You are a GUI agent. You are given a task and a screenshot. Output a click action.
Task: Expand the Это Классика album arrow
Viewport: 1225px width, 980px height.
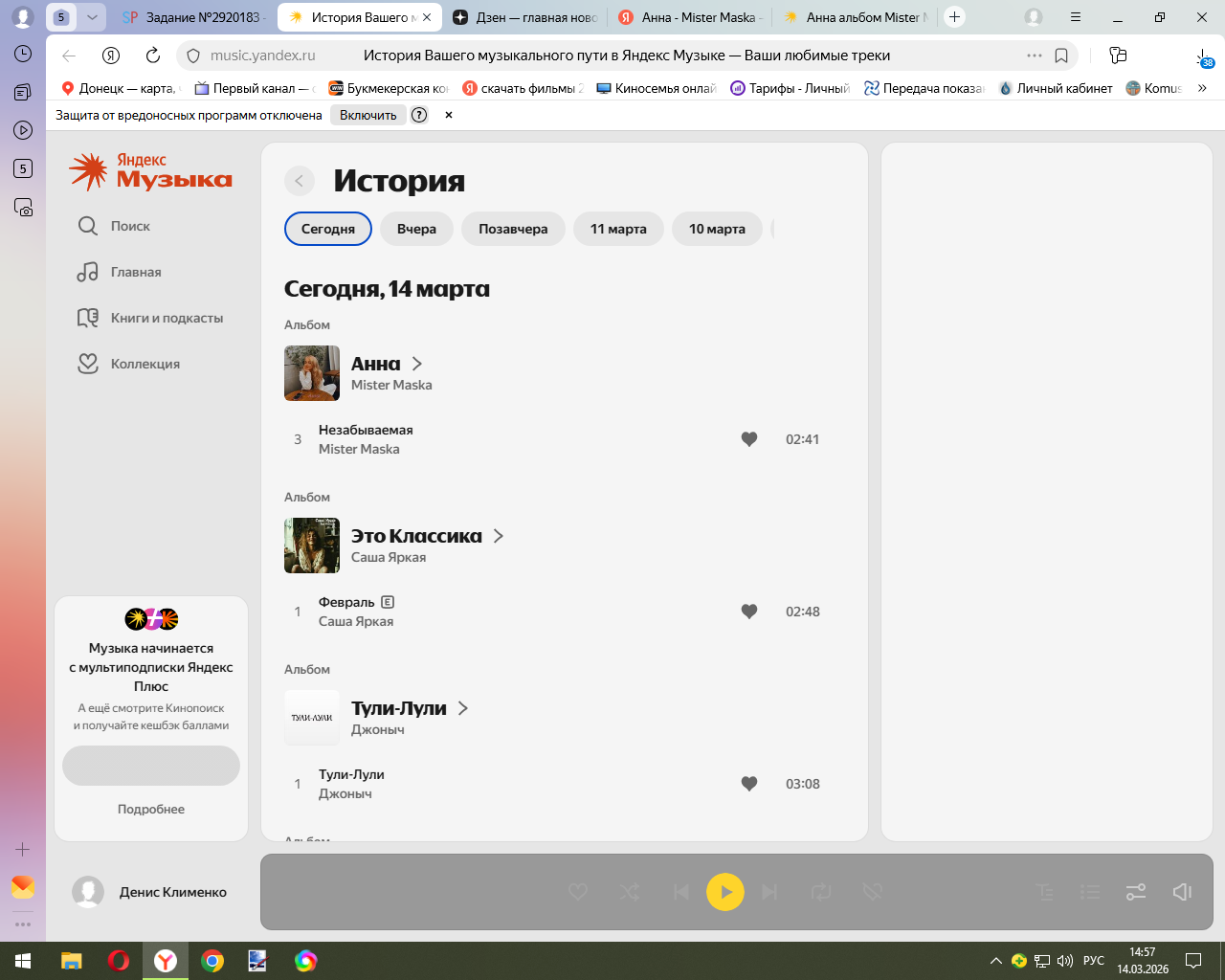pos(499,536)
